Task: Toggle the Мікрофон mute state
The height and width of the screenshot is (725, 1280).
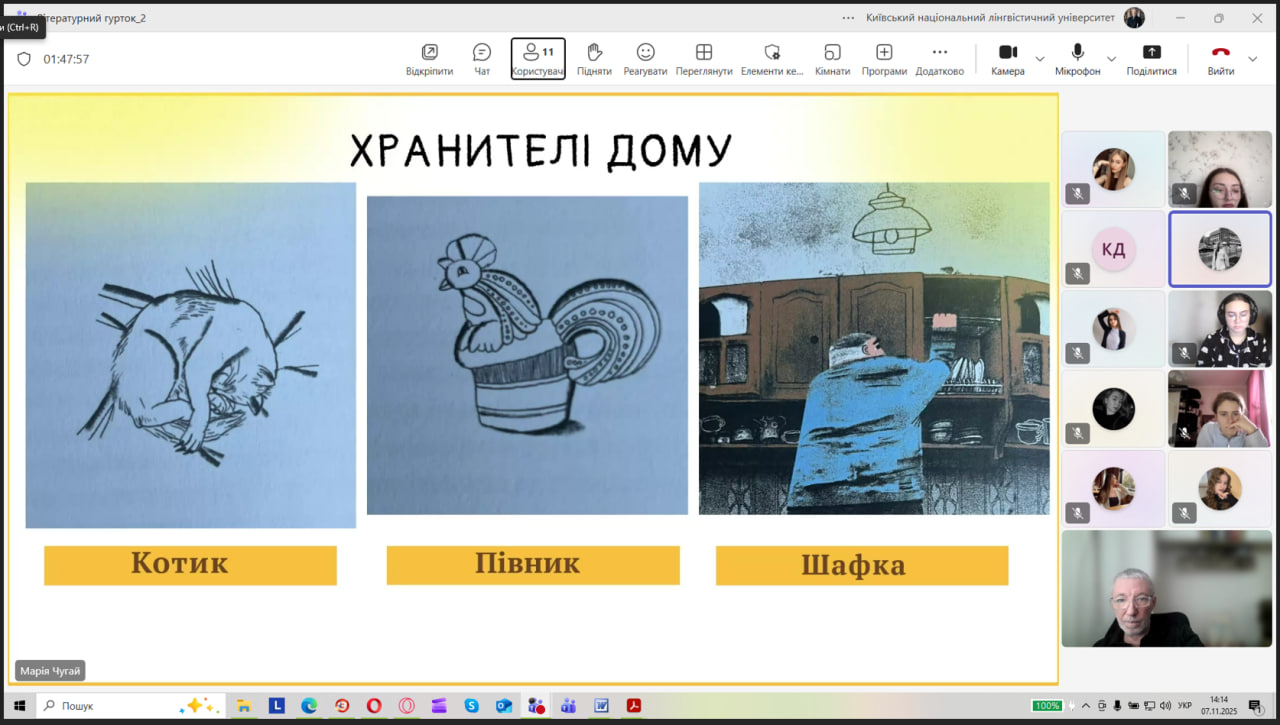Action: [x=1077, y=58]
